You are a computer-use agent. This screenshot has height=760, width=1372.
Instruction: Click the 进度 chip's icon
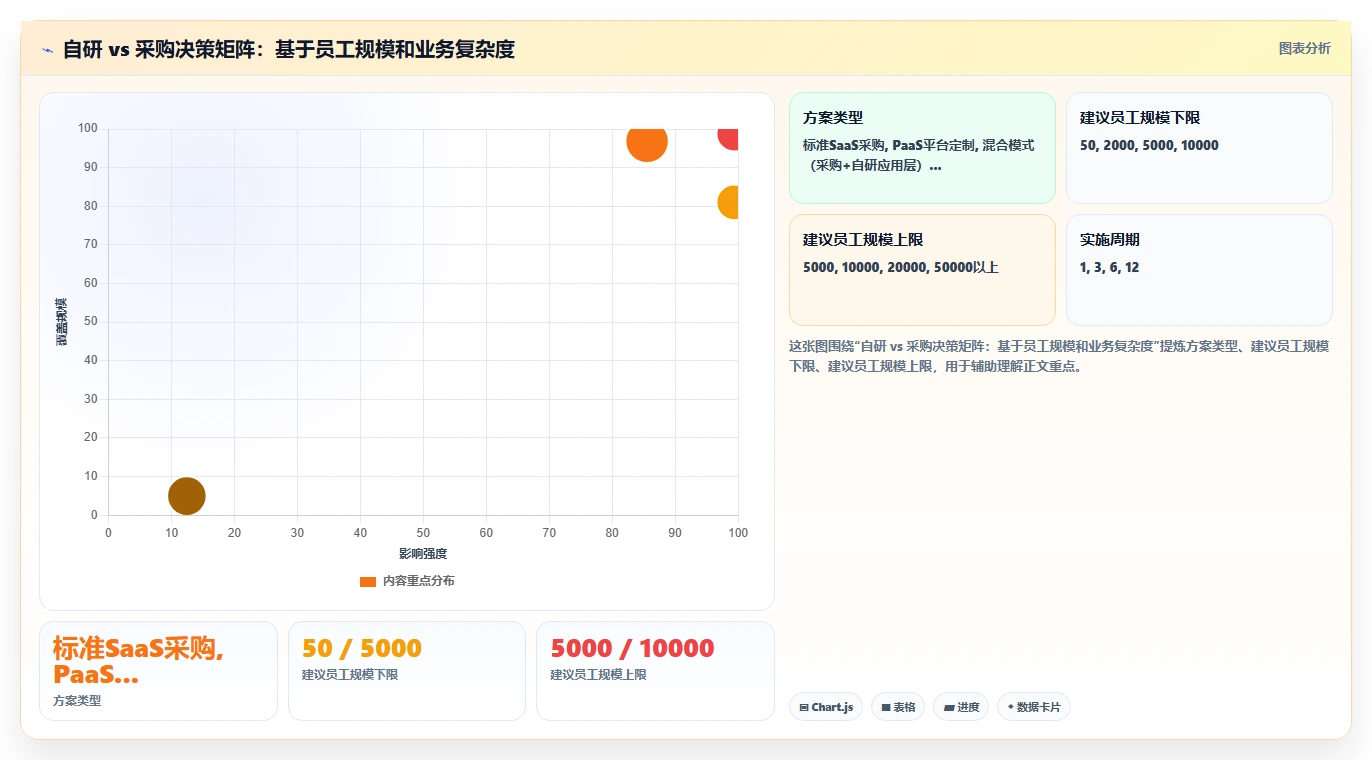[948, 707]
